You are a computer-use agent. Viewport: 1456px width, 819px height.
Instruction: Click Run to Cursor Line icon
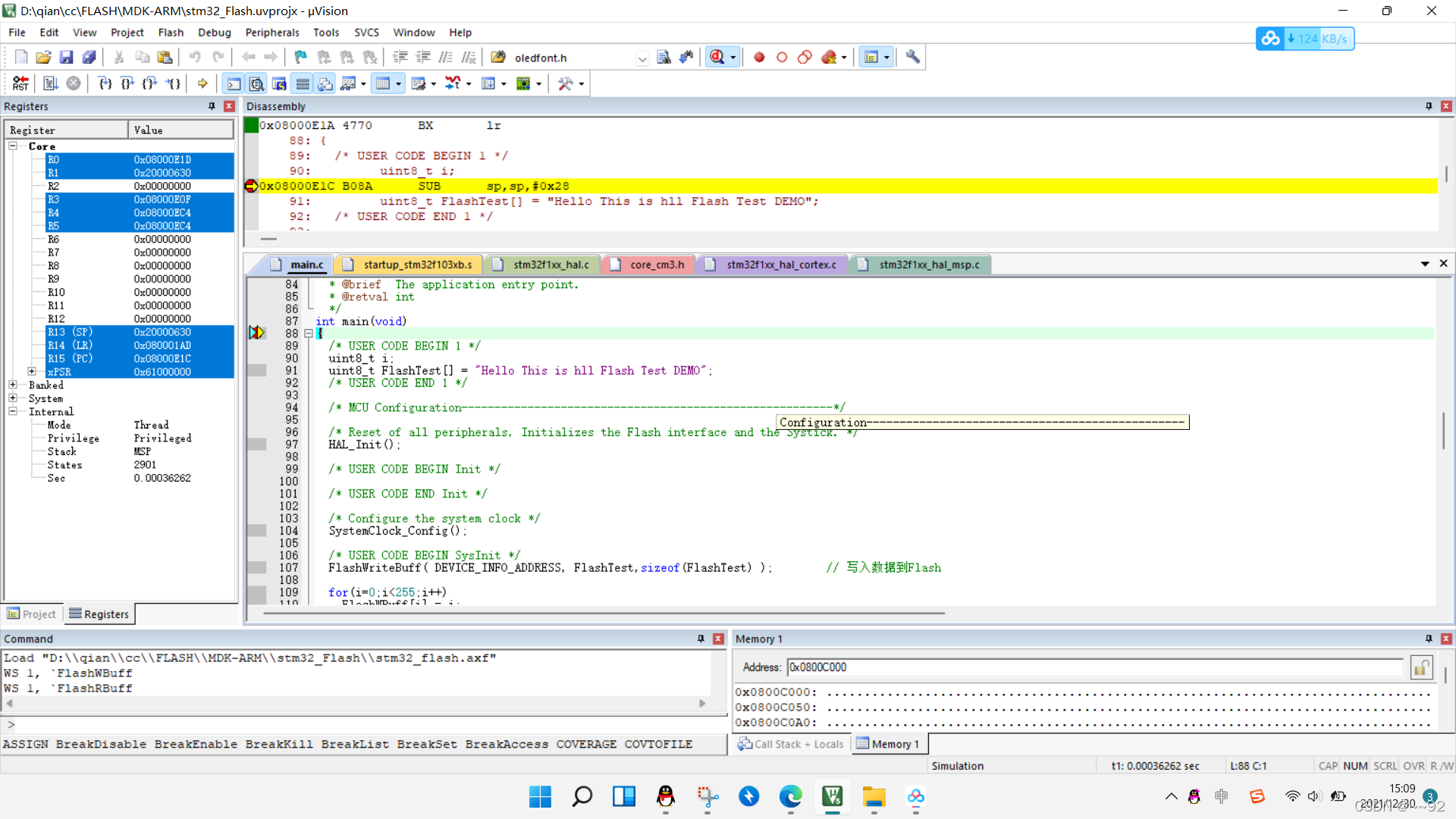tap(174, 83)
